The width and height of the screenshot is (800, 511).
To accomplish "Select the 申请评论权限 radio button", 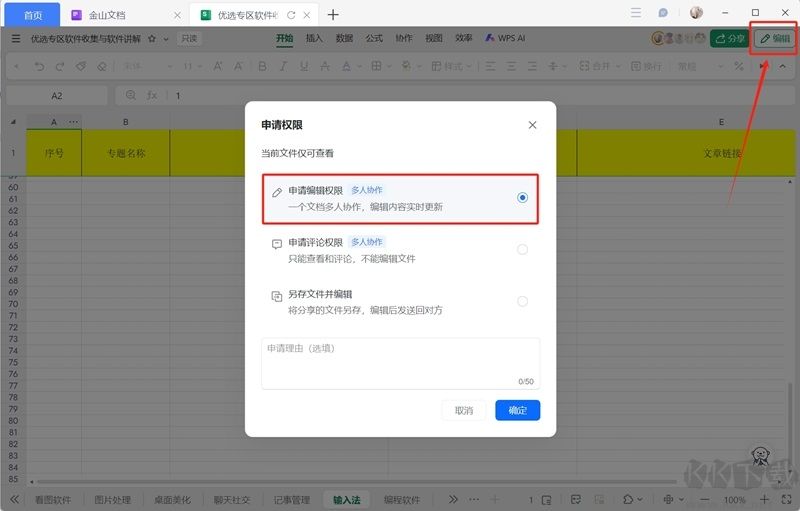I will (522, 249).
